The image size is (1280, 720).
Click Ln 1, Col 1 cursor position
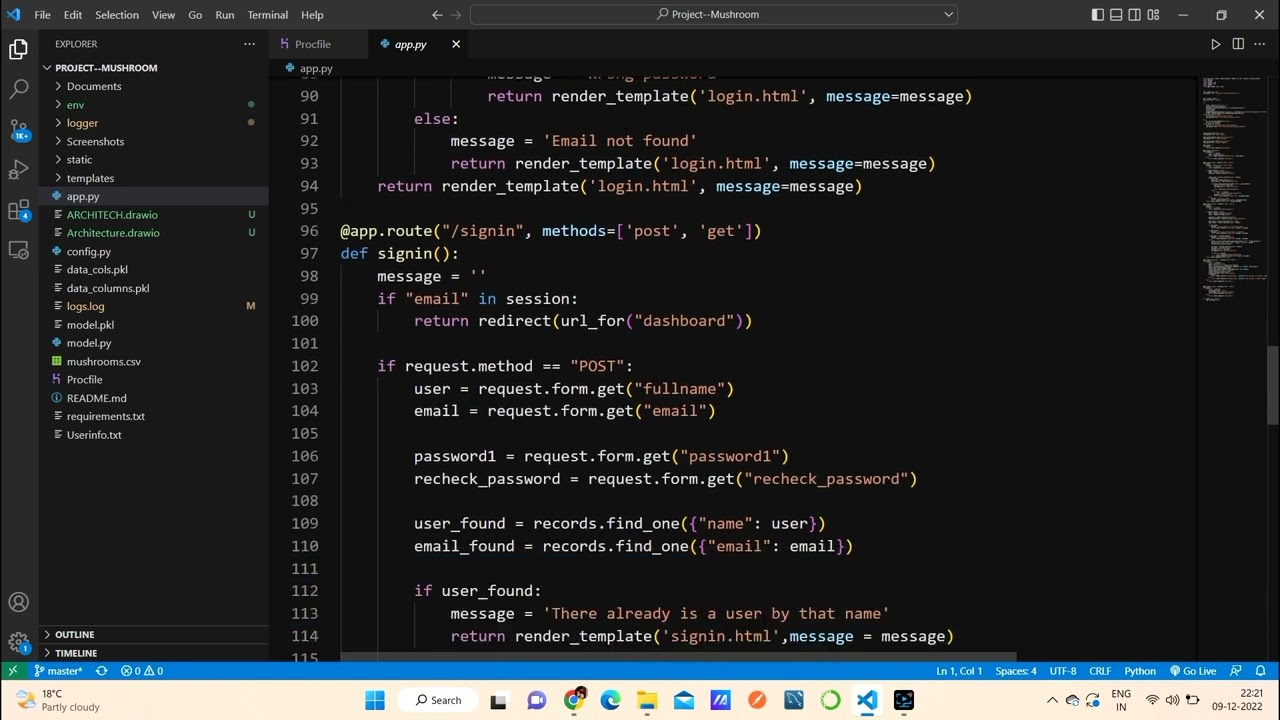(x=959, y=671)
